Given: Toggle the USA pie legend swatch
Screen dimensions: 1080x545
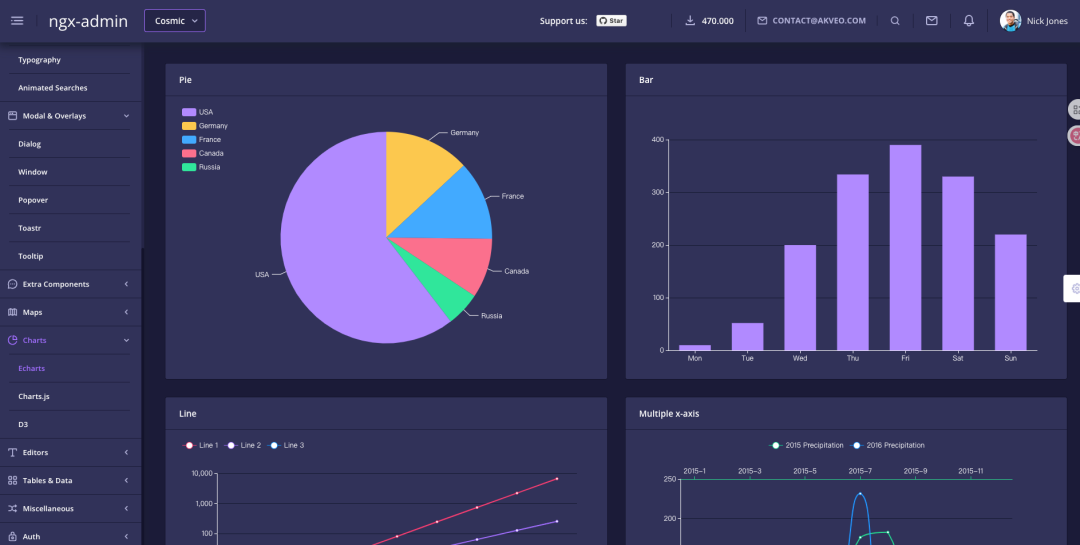Looking at the screenshot, I should (189, 112).
